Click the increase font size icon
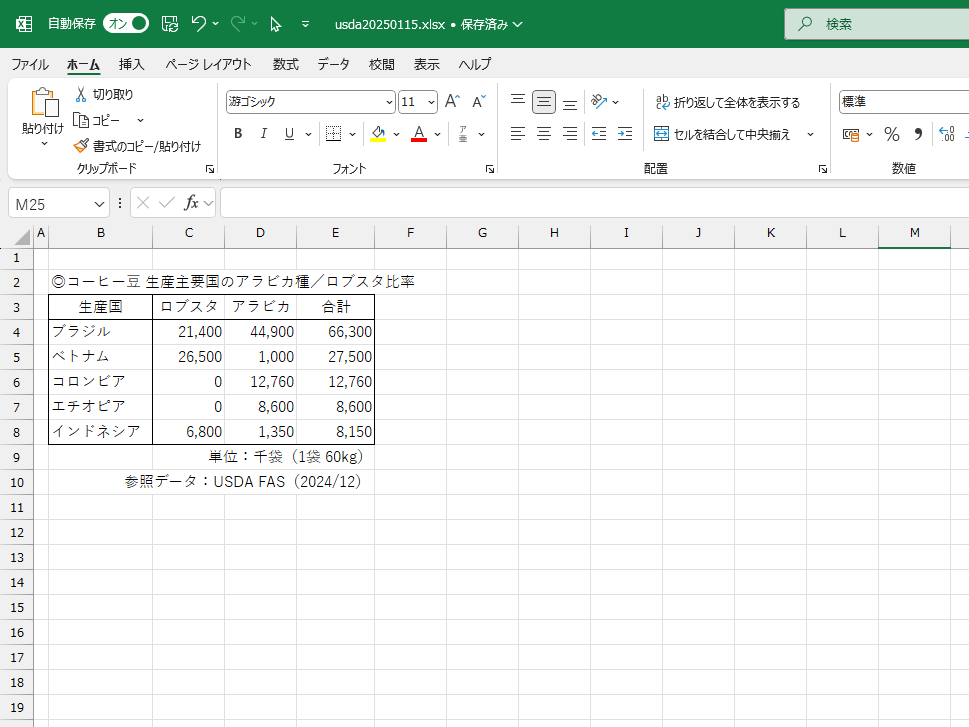The image size is (969, 727). coord(452,101)
